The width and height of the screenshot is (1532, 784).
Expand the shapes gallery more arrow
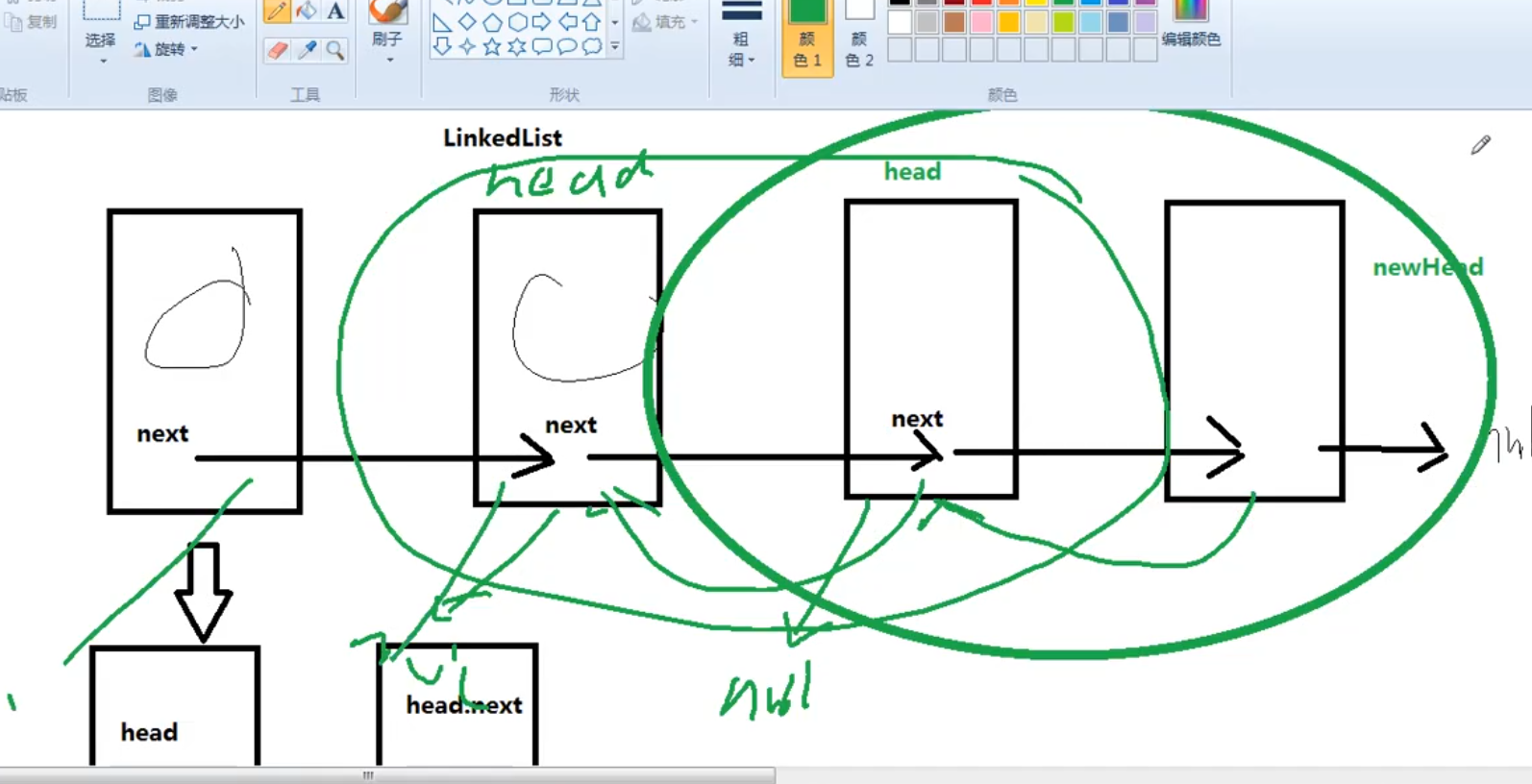[615, 46]
